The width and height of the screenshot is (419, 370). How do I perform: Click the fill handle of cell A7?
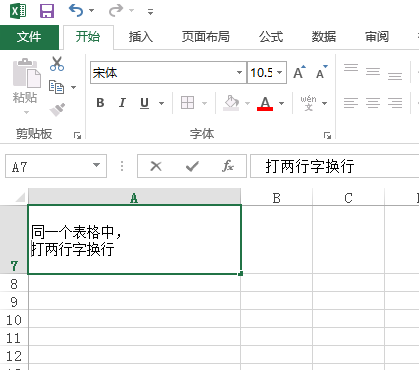point(241,273)
